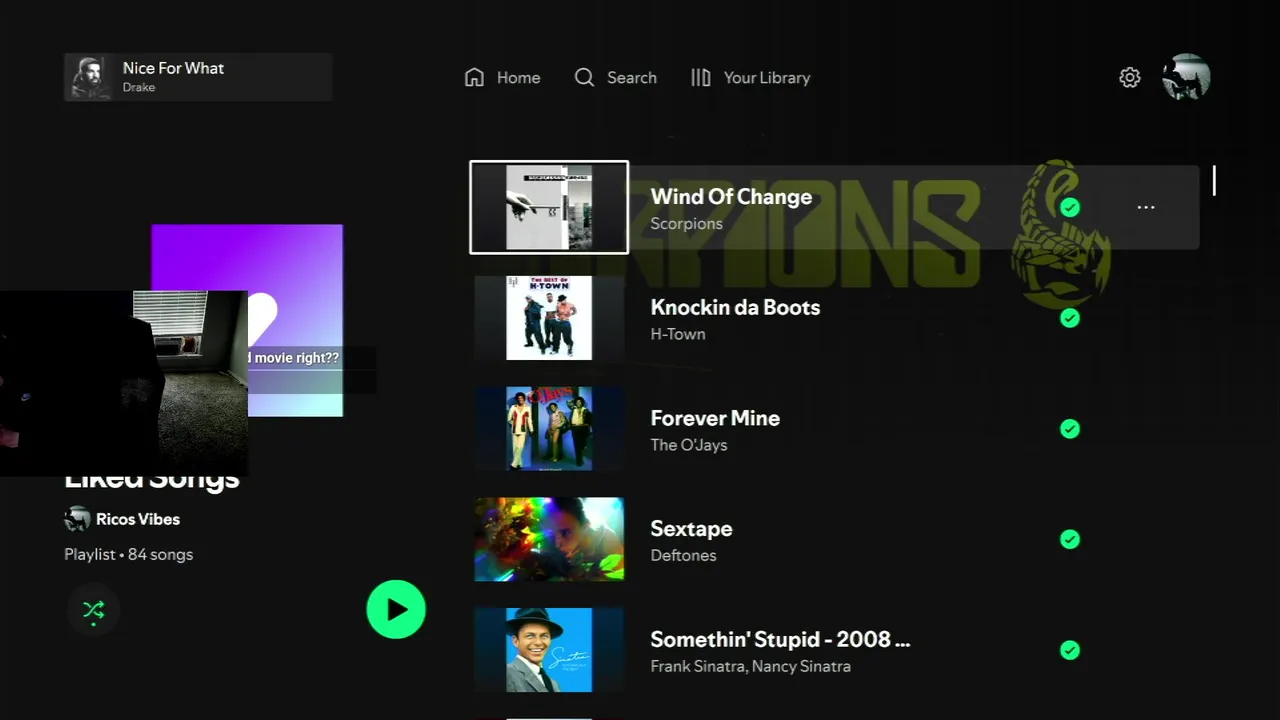Play the Liked Songs playlist
Image resolution: width=1280 pixels, height=720 pixels.
pos(396,609)
